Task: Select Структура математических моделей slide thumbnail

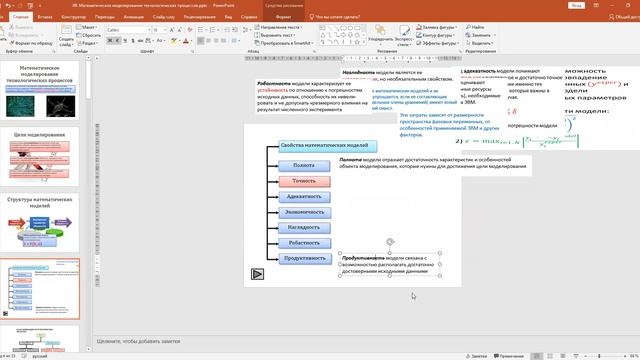Action: [x=40, y=222]
